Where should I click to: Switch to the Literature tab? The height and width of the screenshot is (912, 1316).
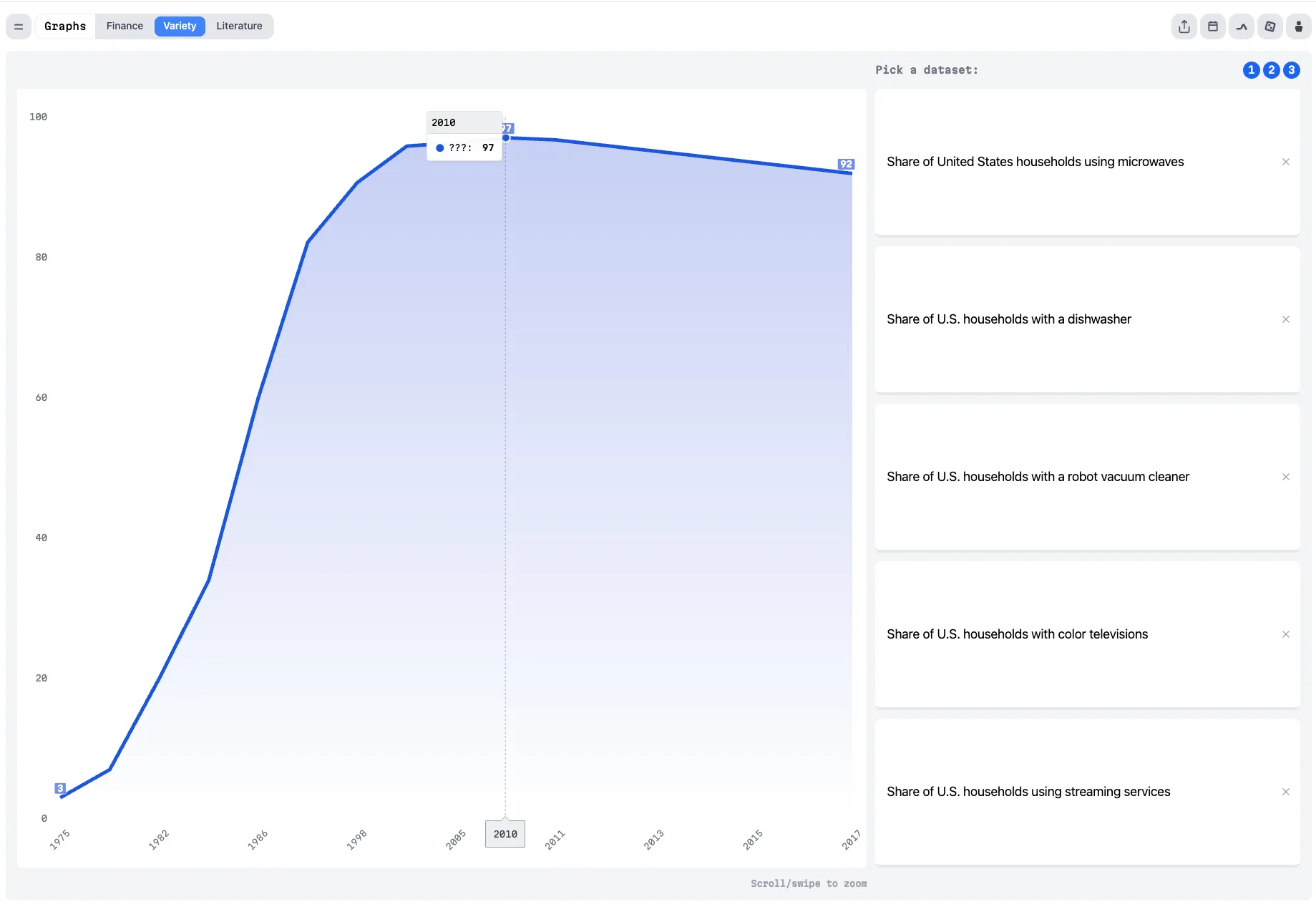[239, 26]
